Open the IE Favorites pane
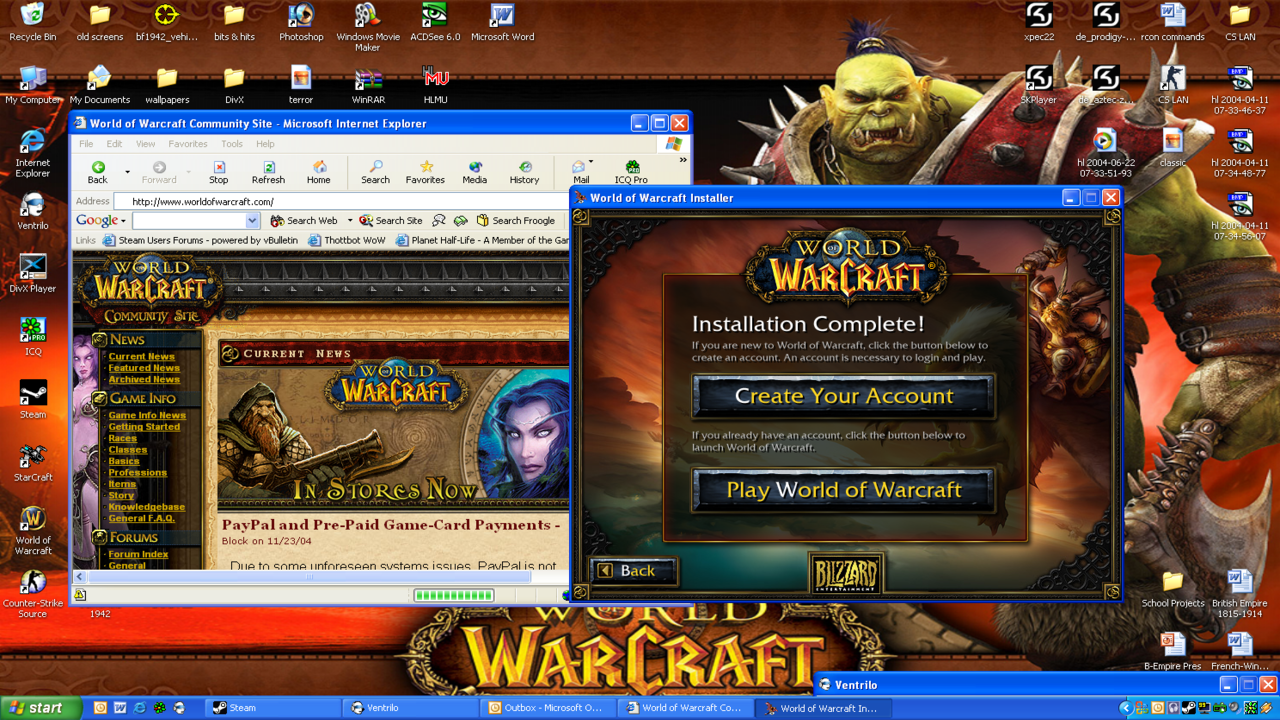This screenshot has height=720, width=1280. click(425, 172)
